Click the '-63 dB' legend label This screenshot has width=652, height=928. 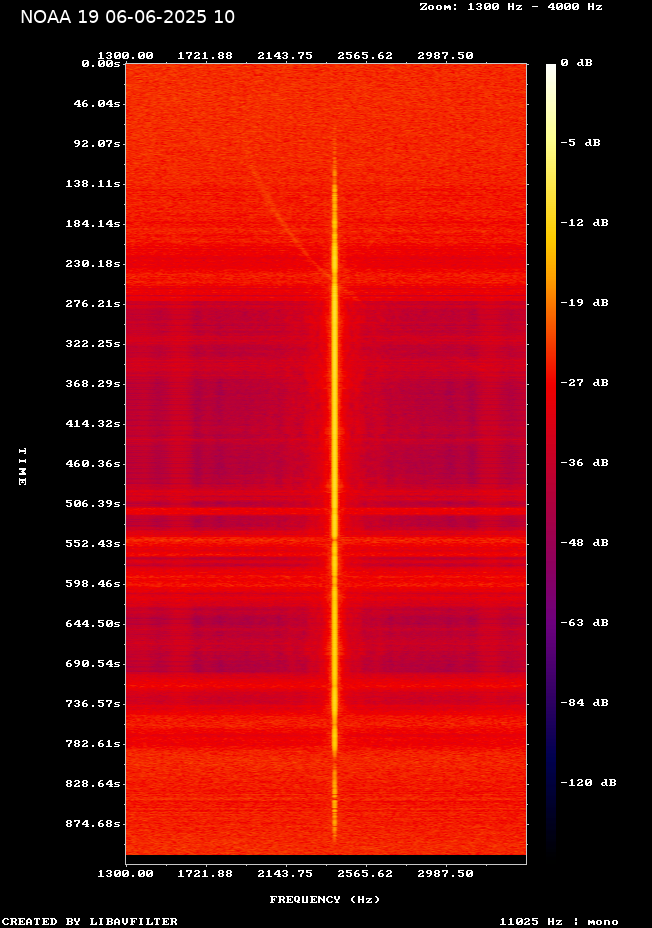point(585,623)
